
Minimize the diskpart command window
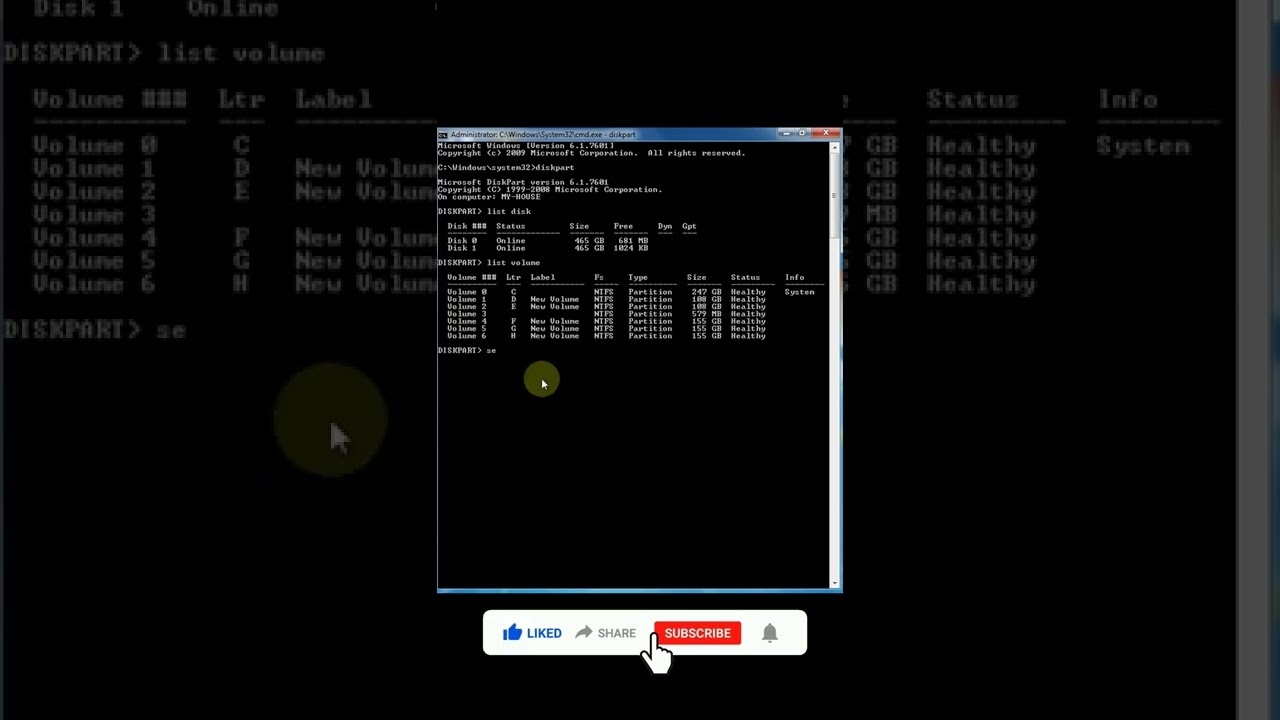click(x=787, y=133)
